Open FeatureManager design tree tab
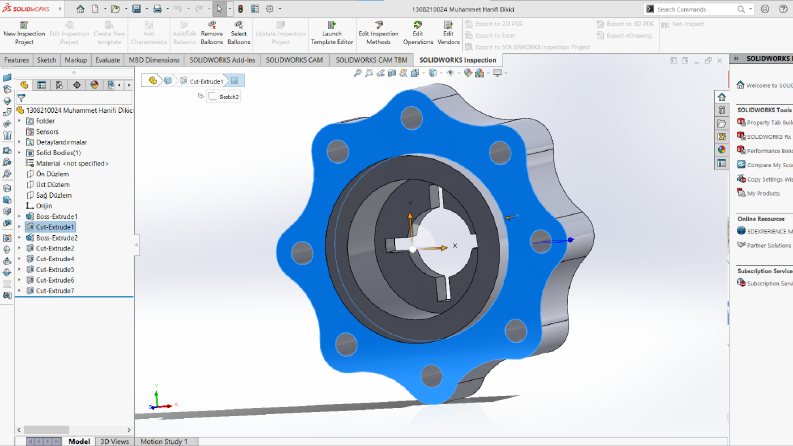Screen dimensions: 793x446 point(24,85)
